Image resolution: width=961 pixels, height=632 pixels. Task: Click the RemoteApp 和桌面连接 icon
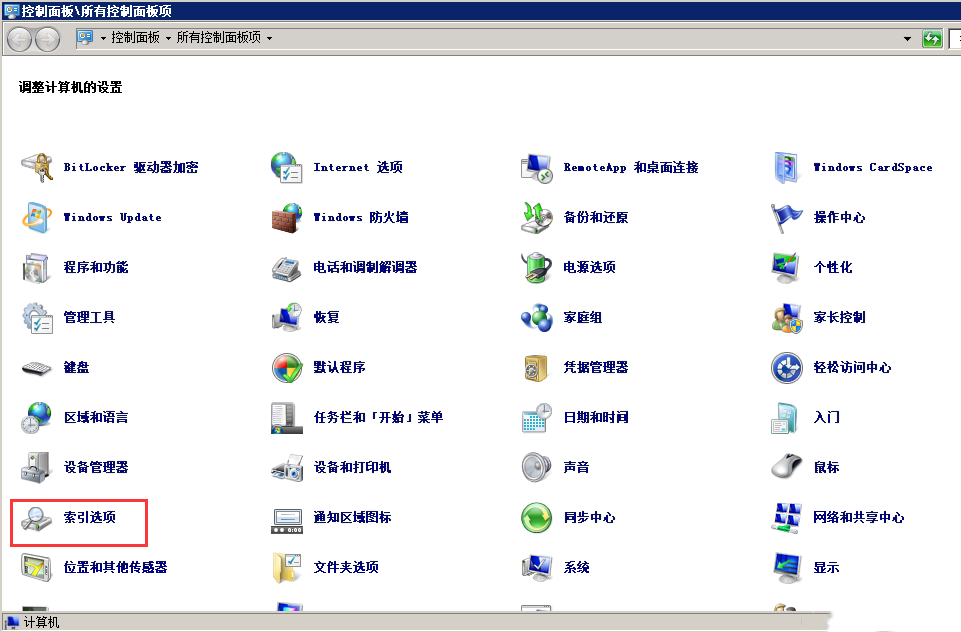coord(537,167)
